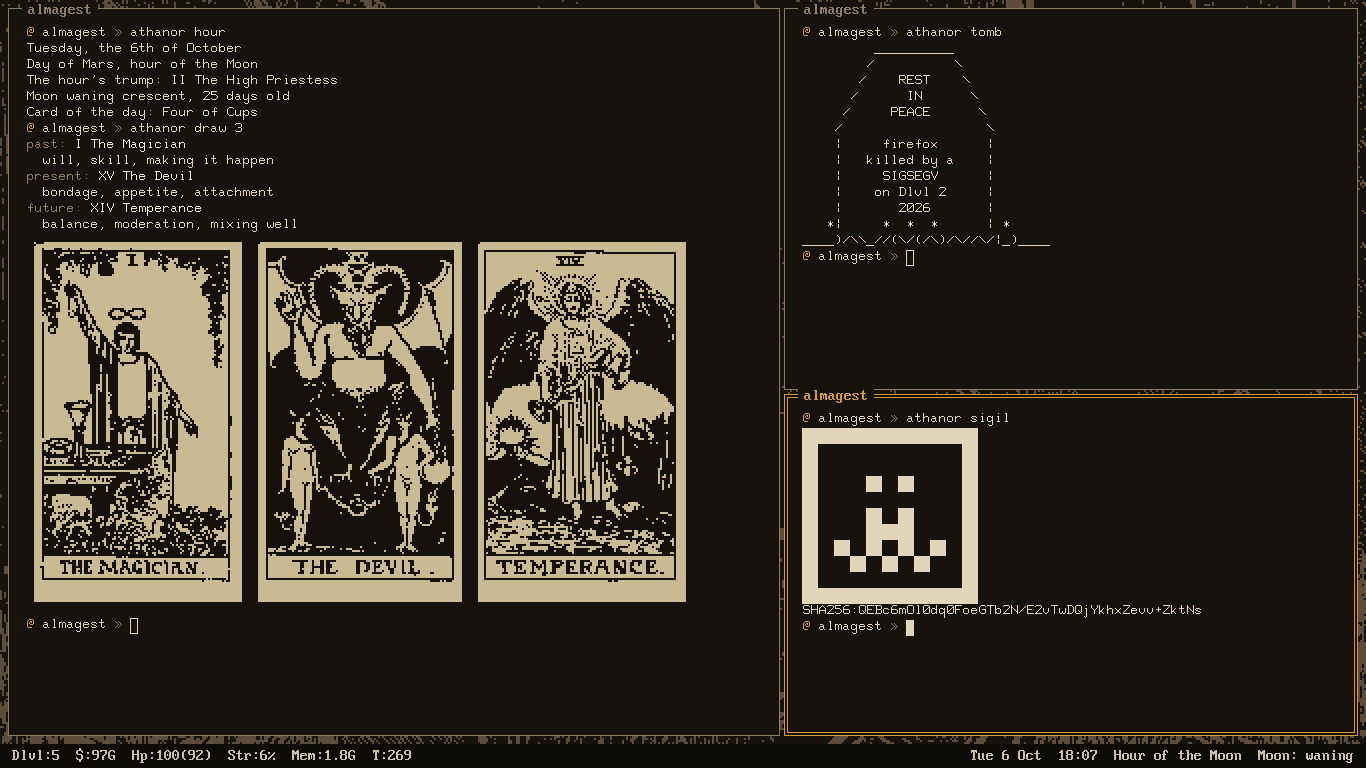Viewport: 1366px width, 768px height.
Task: Click the 'present: XV The Devil' line
Action: tap(110, 176)
